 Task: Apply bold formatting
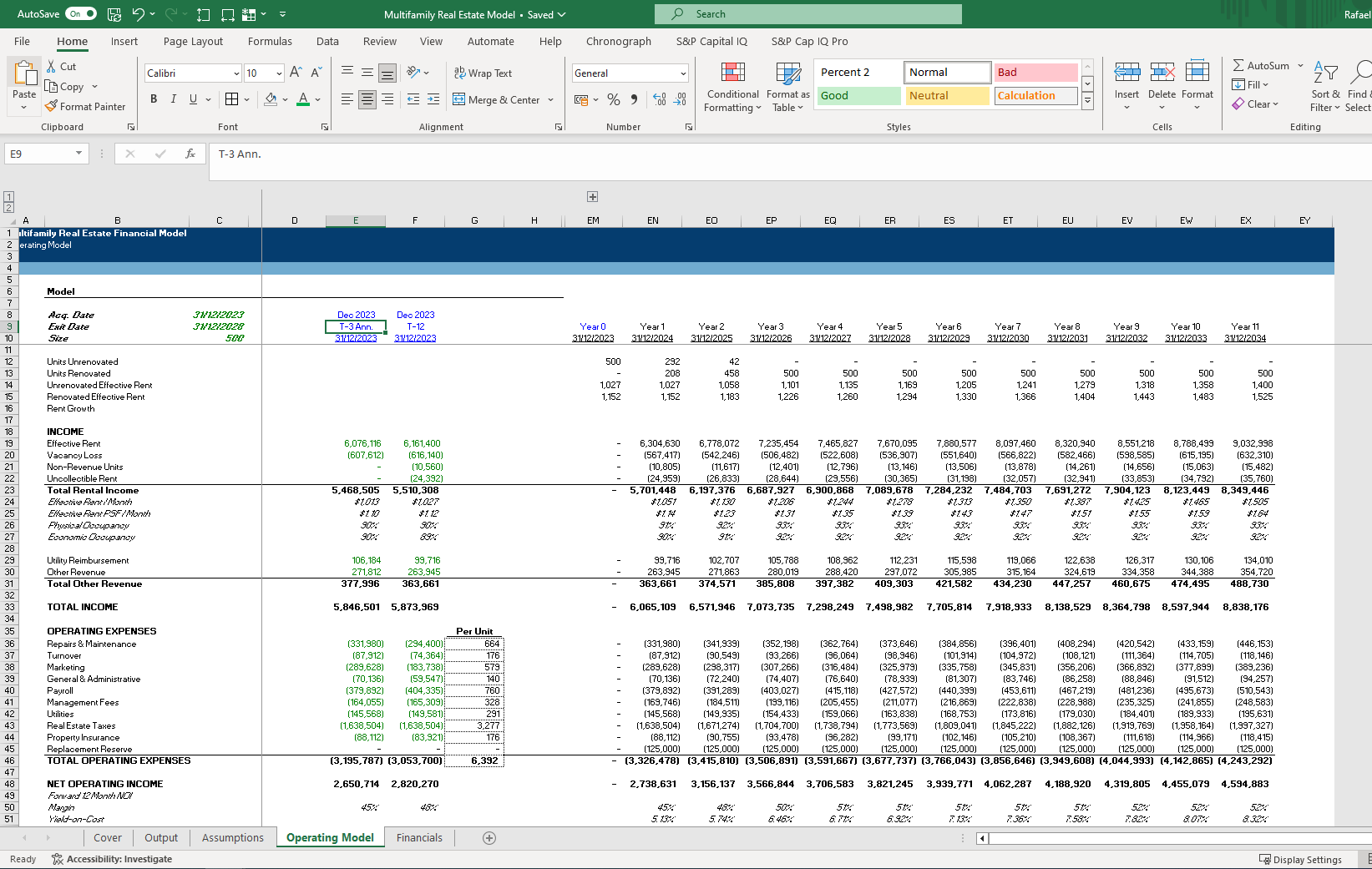tap(154, 99)
